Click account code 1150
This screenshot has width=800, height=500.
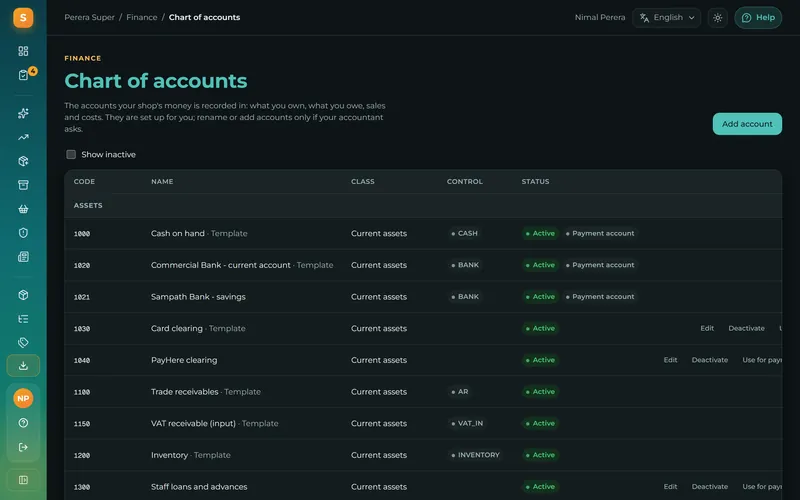pos(82,423)
